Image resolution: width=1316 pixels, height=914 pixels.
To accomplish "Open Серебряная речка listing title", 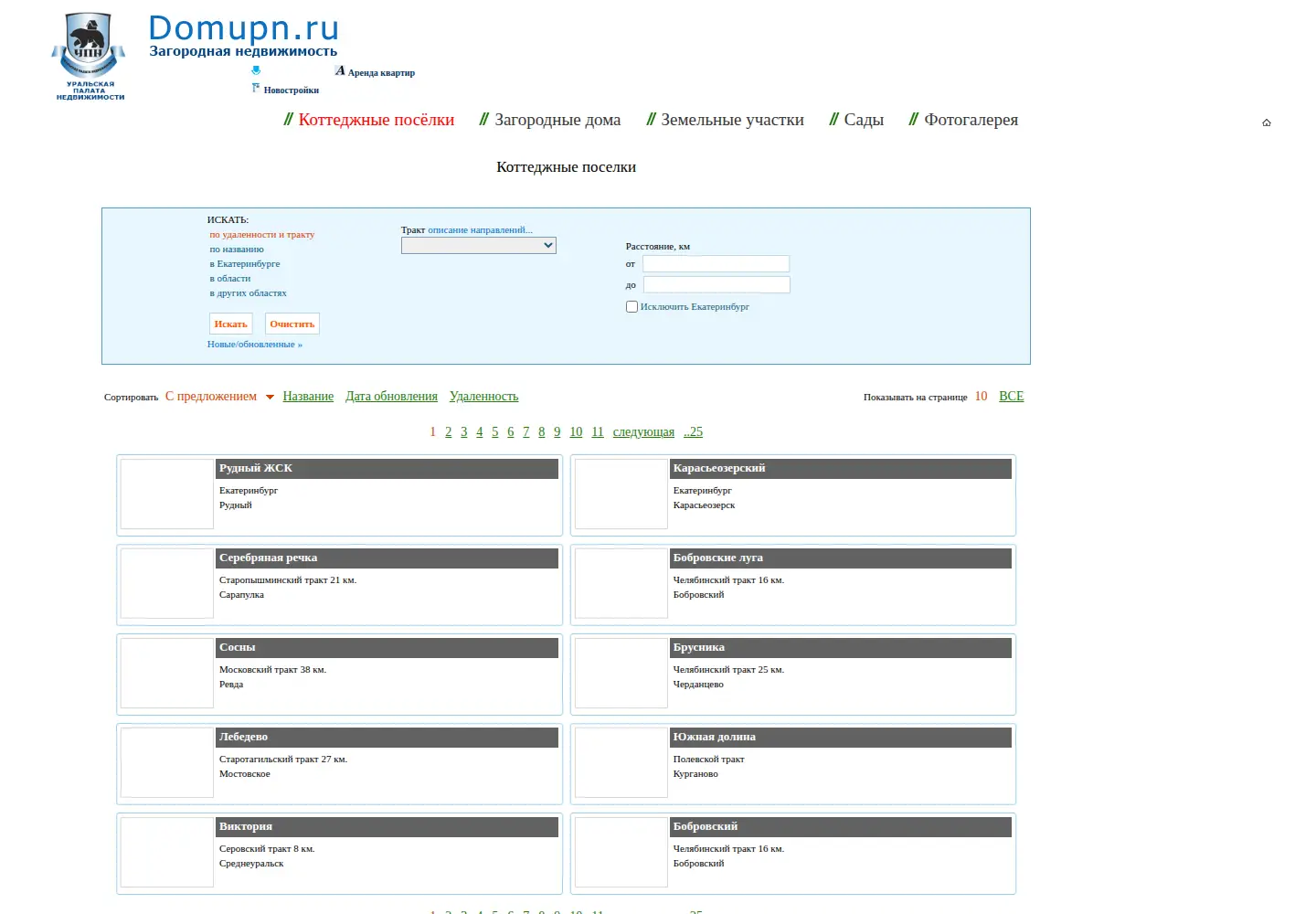I will coord(269,558).
